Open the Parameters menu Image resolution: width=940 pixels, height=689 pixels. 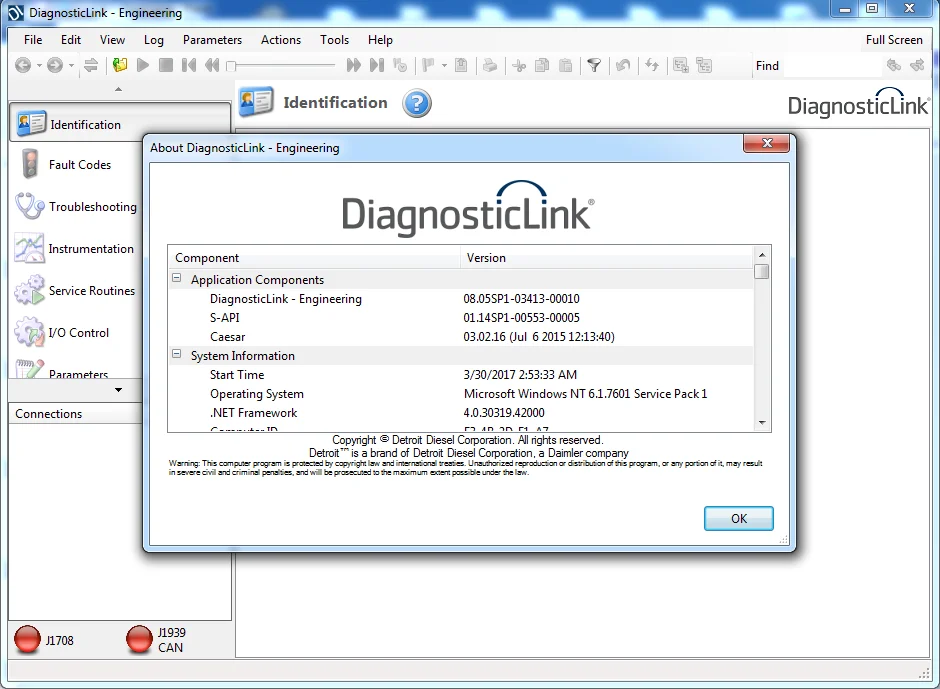212,40
